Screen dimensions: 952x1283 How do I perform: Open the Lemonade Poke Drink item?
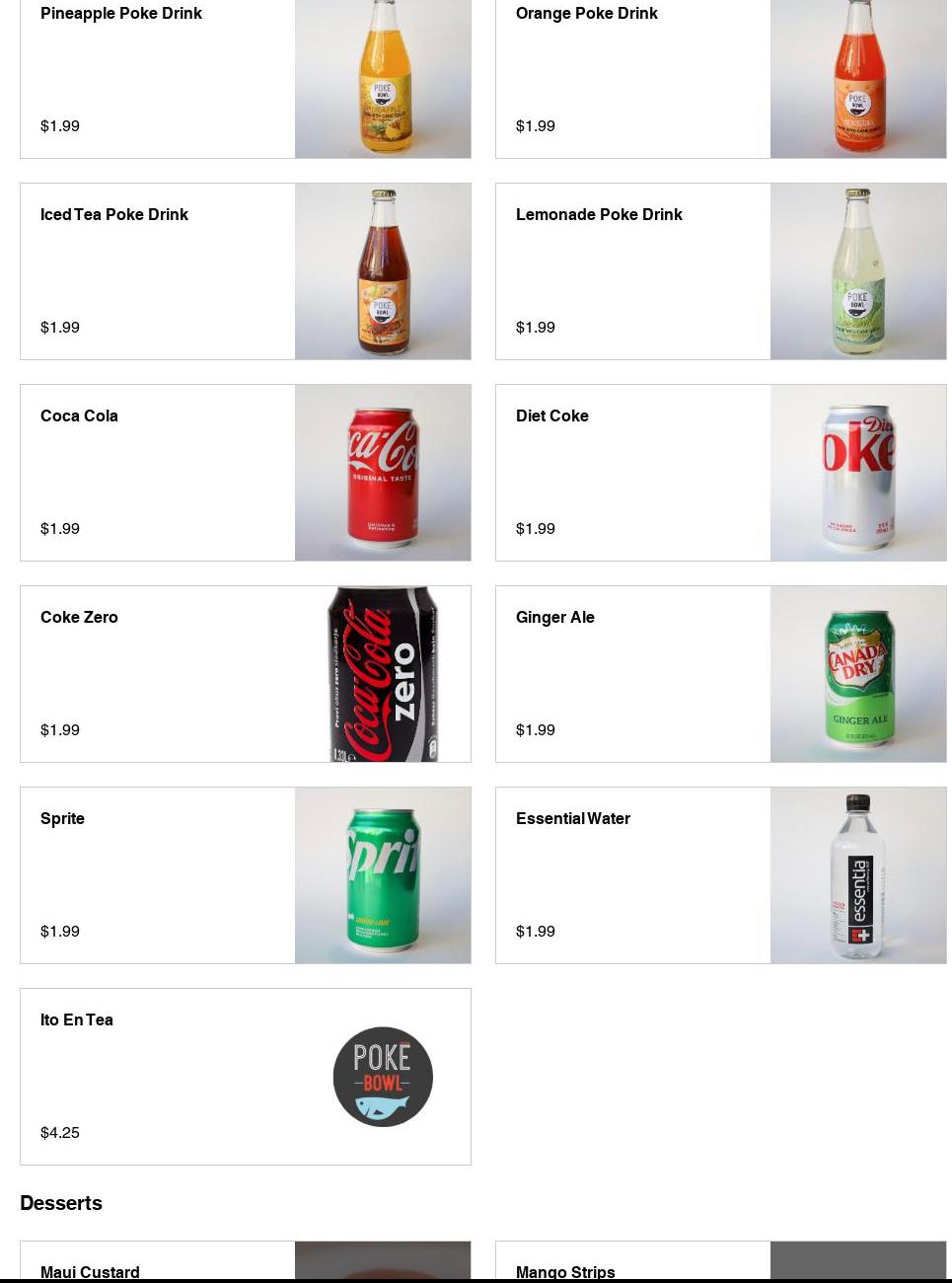coord(599,215)
